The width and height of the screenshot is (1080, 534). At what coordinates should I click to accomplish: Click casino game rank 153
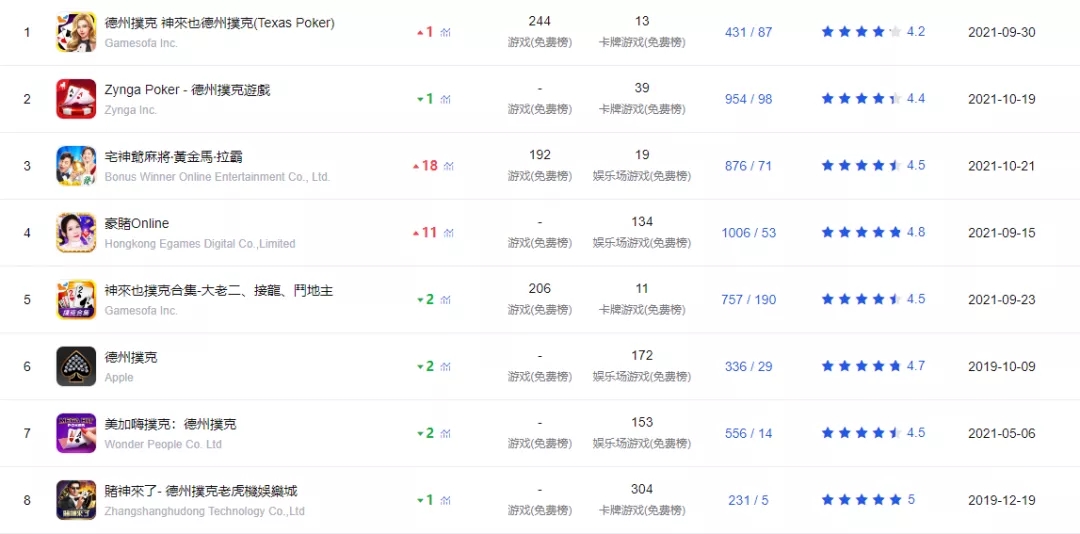click(642, 422)
